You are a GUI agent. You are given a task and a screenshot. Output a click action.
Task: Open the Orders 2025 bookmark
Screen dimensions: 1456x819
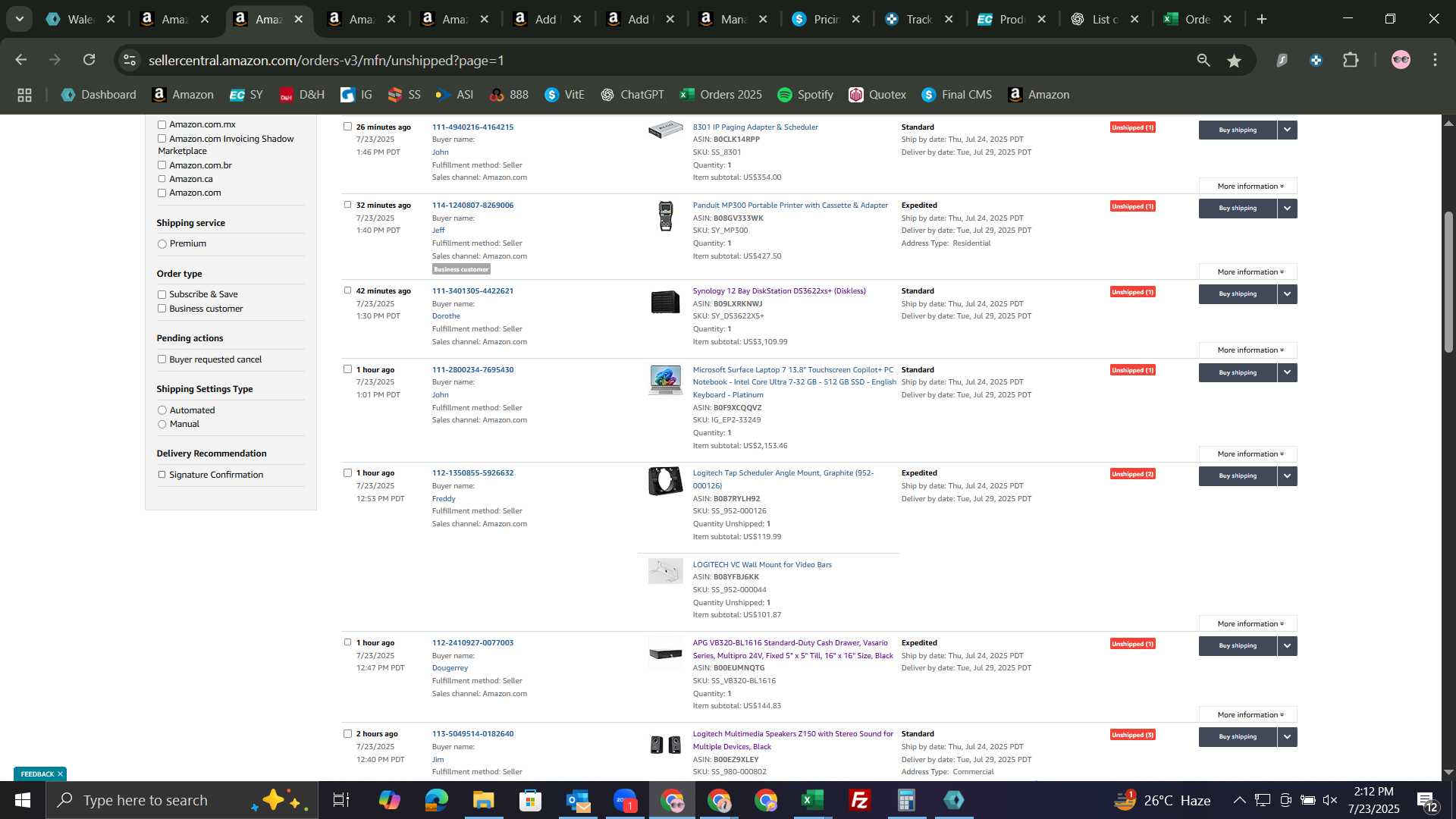(x=721, y=95)
